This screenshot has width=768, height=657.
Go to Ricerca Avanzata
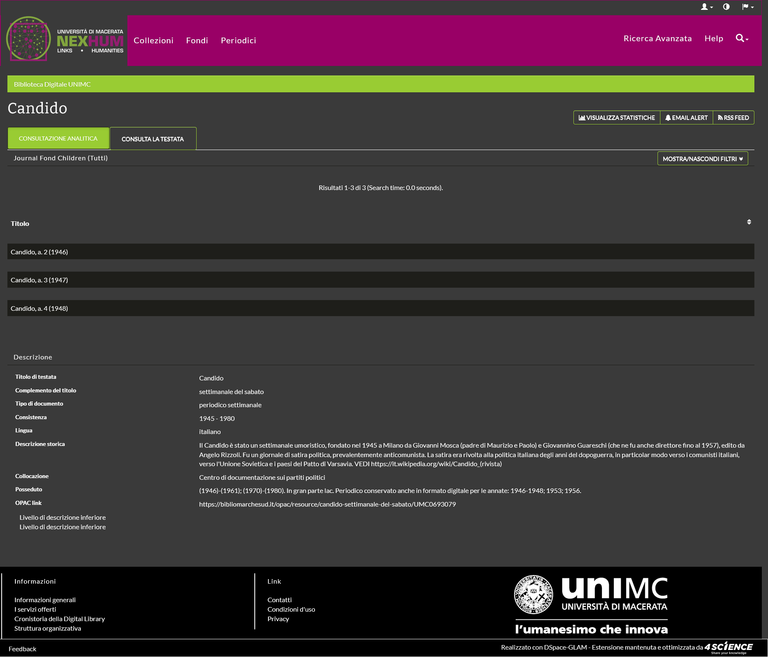point(657,38)
